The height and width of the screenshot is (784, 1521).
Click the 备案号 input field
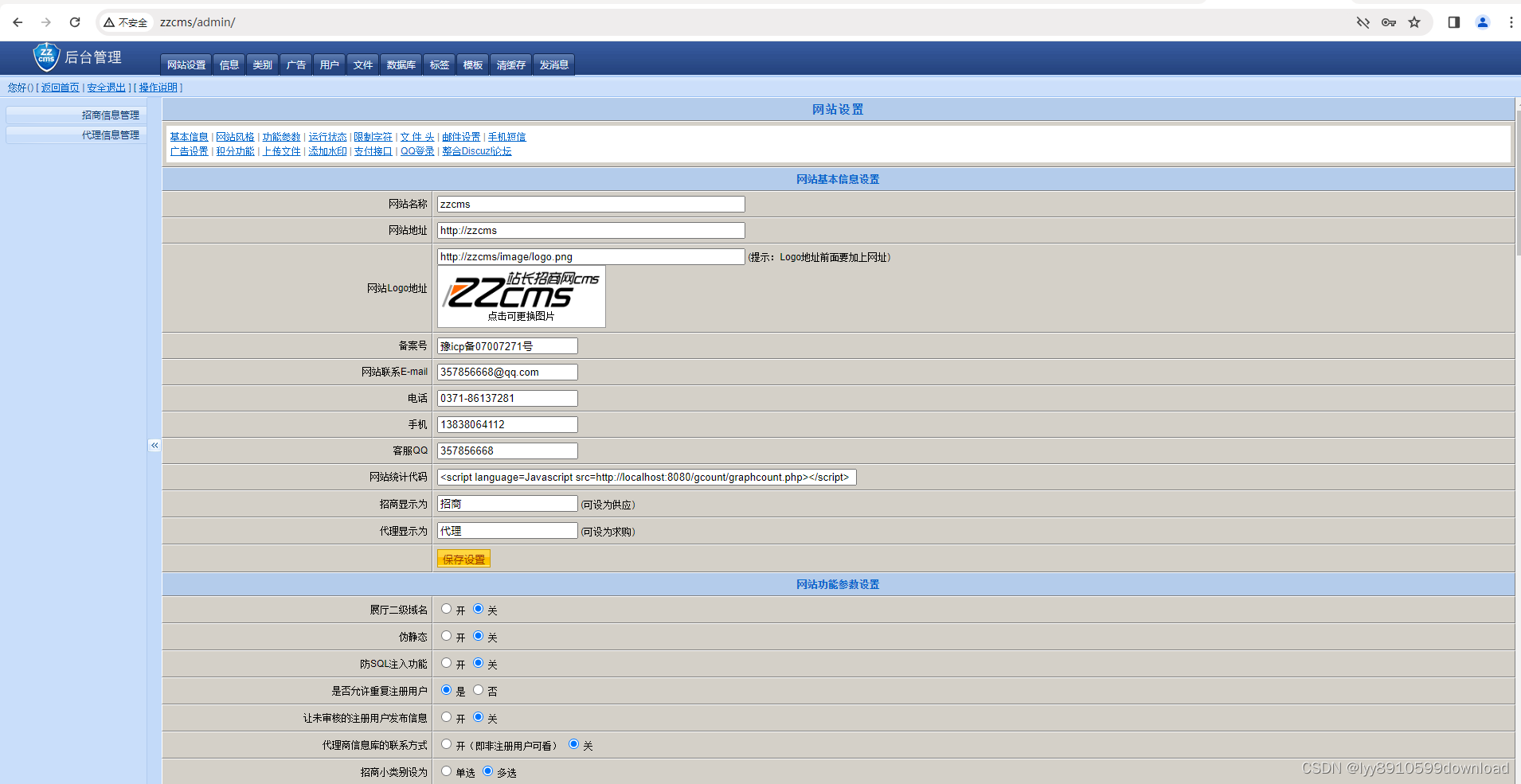(507, 346)
